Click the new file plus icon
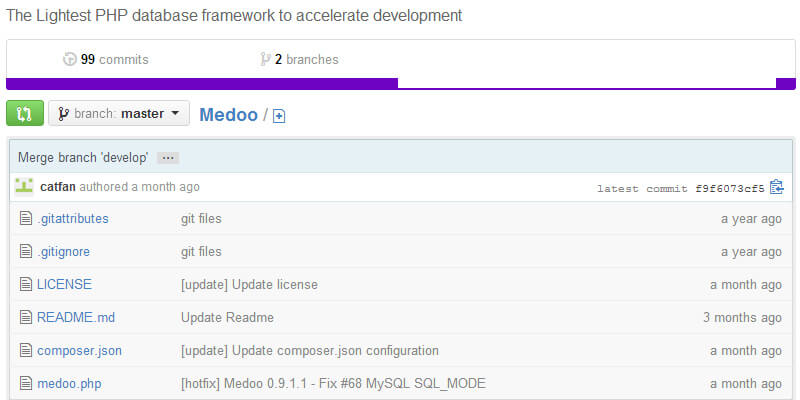 coord(279,116)
